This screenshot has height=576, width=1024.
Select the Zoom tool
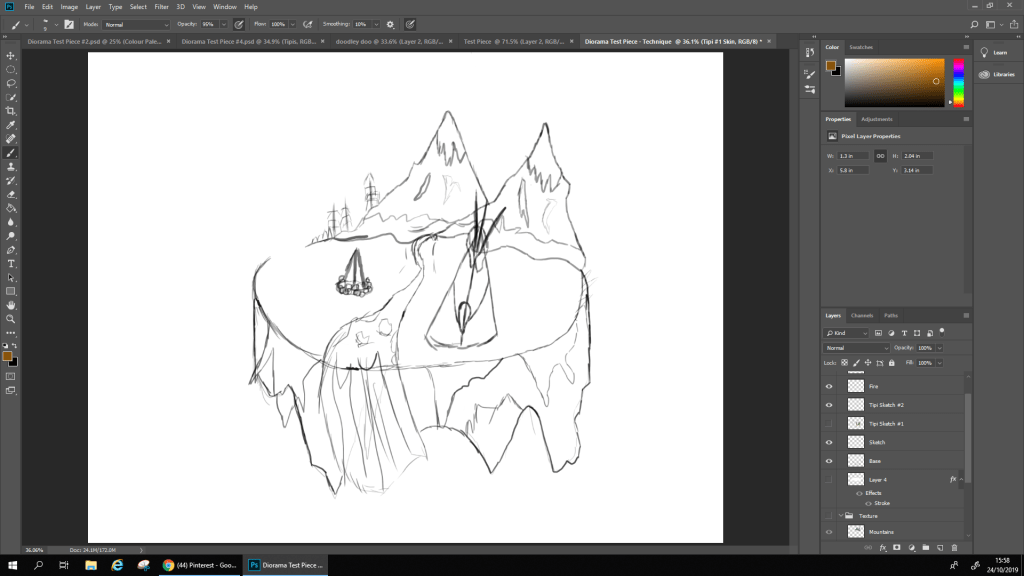coord(11,318)
